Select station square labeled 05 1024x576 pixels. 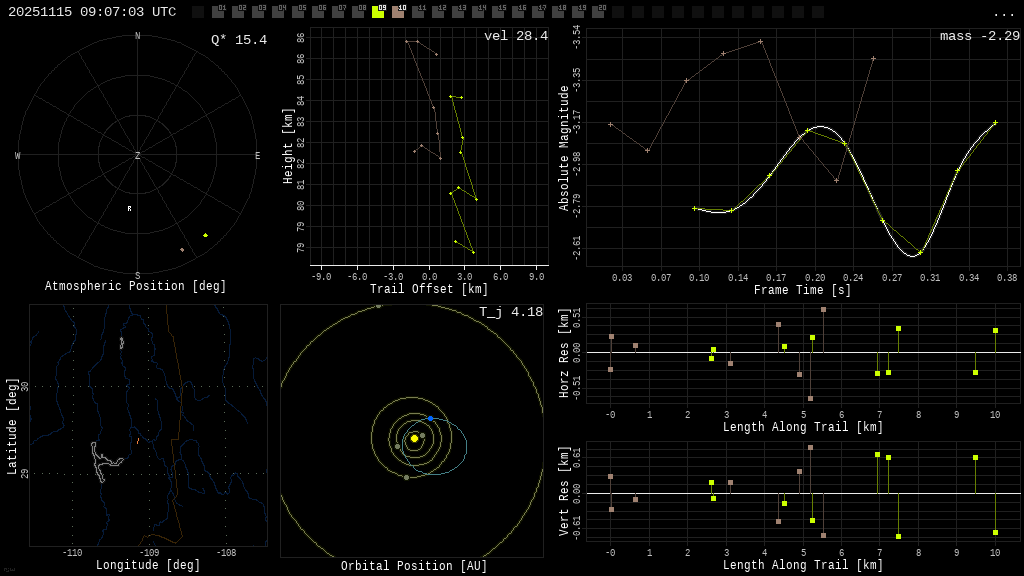(298, 12)
